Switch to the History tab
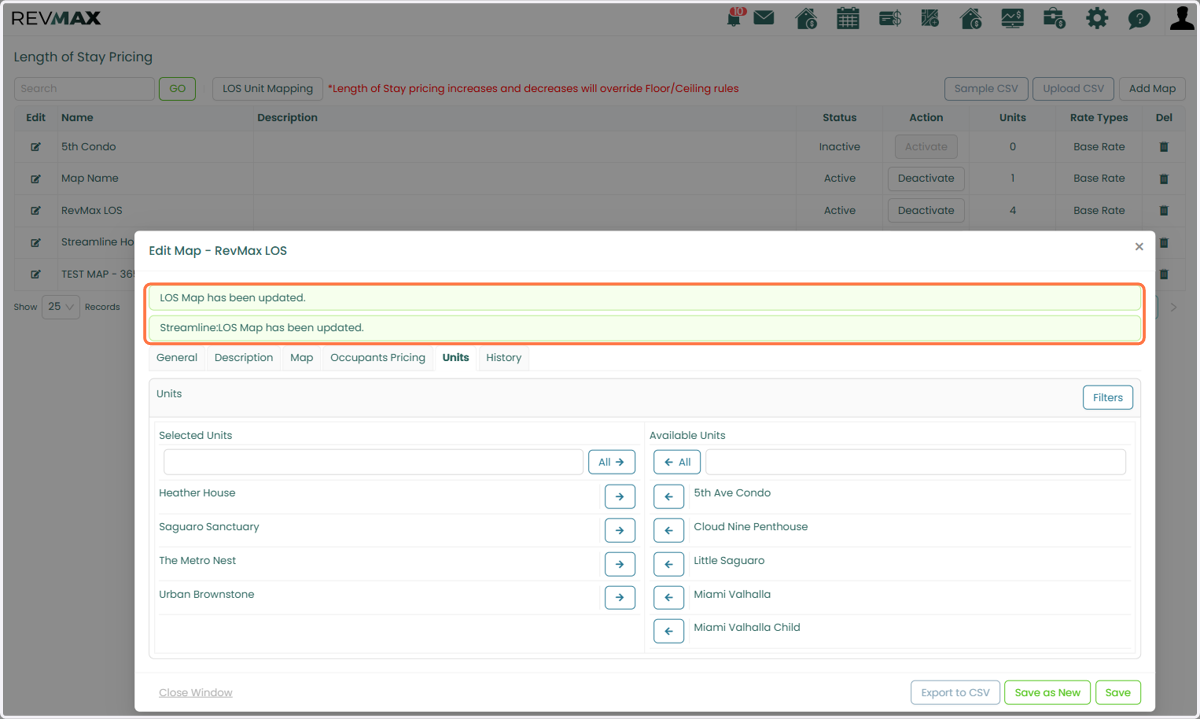This screenshot has width=1200, height=719. point(504,358)
